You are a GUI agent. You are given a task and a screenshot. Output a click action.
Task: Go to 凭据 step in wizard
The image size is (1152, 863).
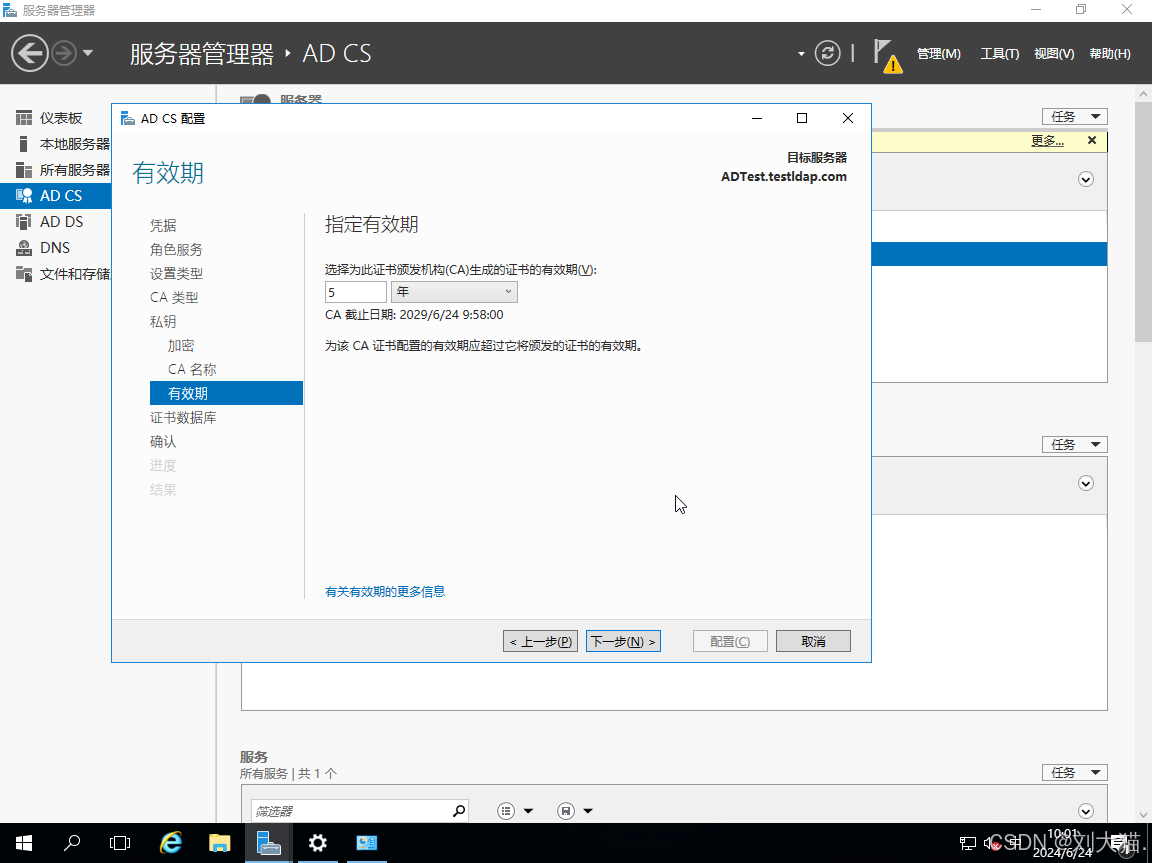(163, 225)
